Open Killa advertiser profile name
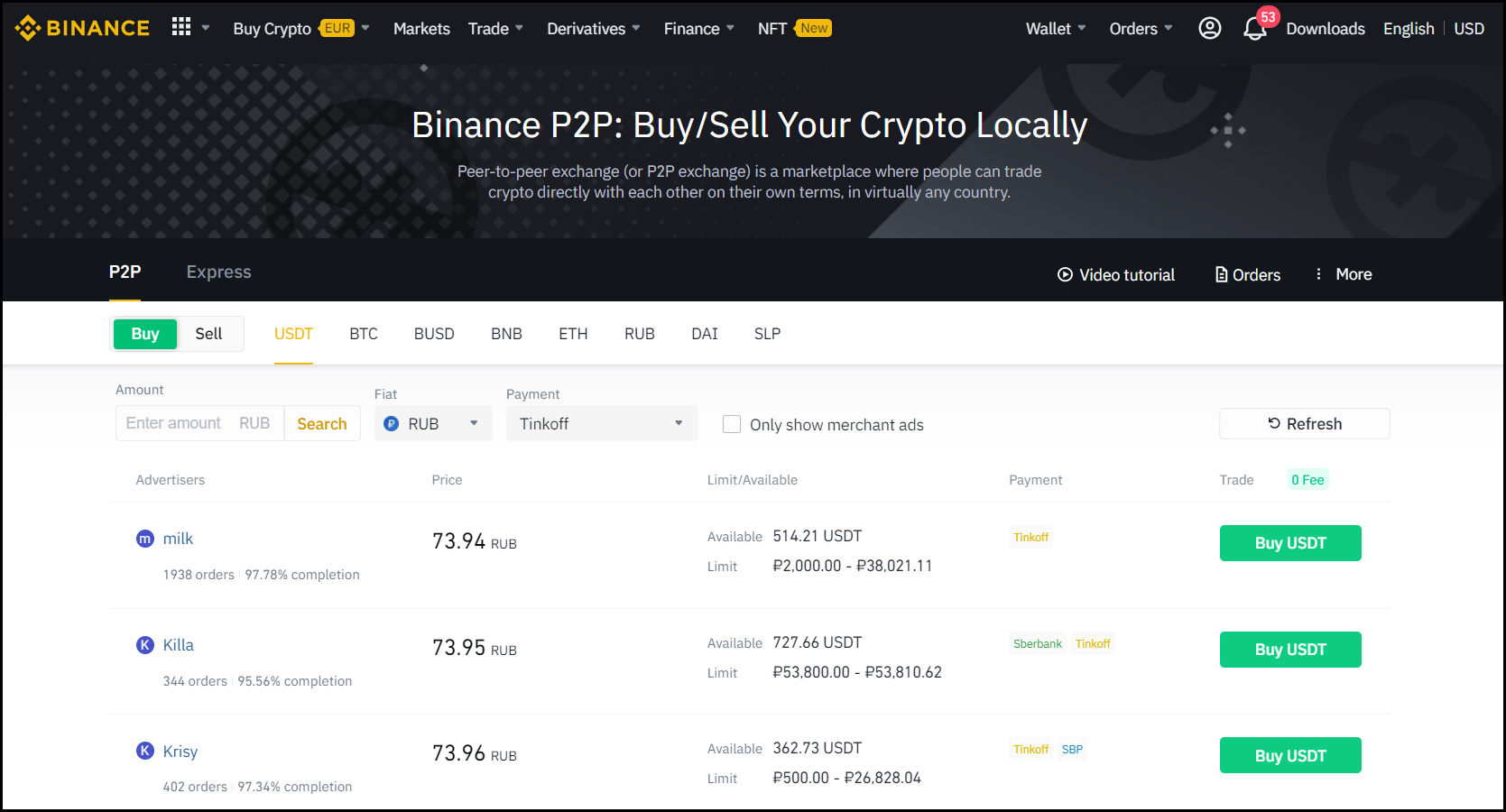 pyautogui.click(x=178, y=645)
